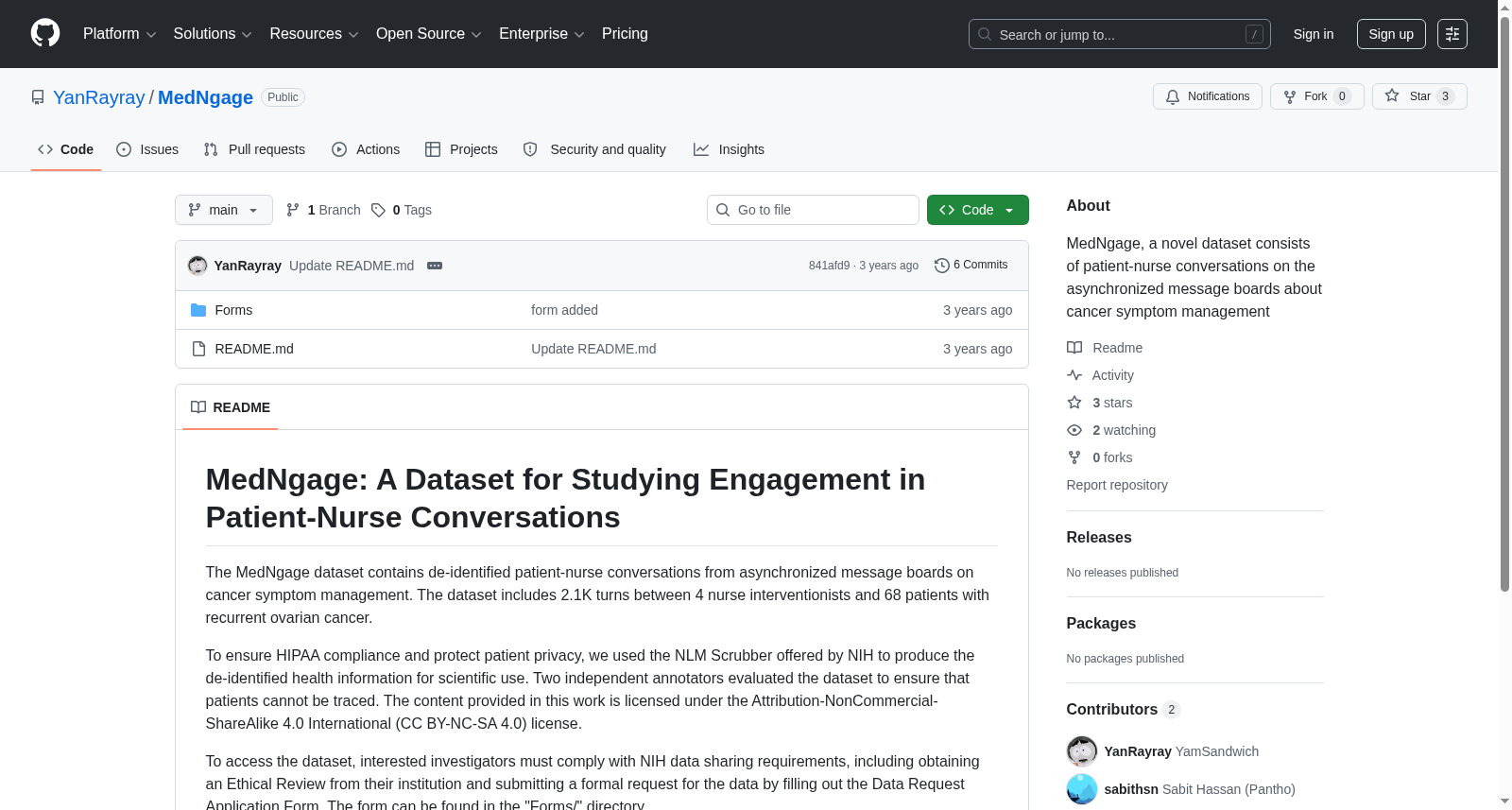Click the Activity pulse icon

pos(1074,375)
